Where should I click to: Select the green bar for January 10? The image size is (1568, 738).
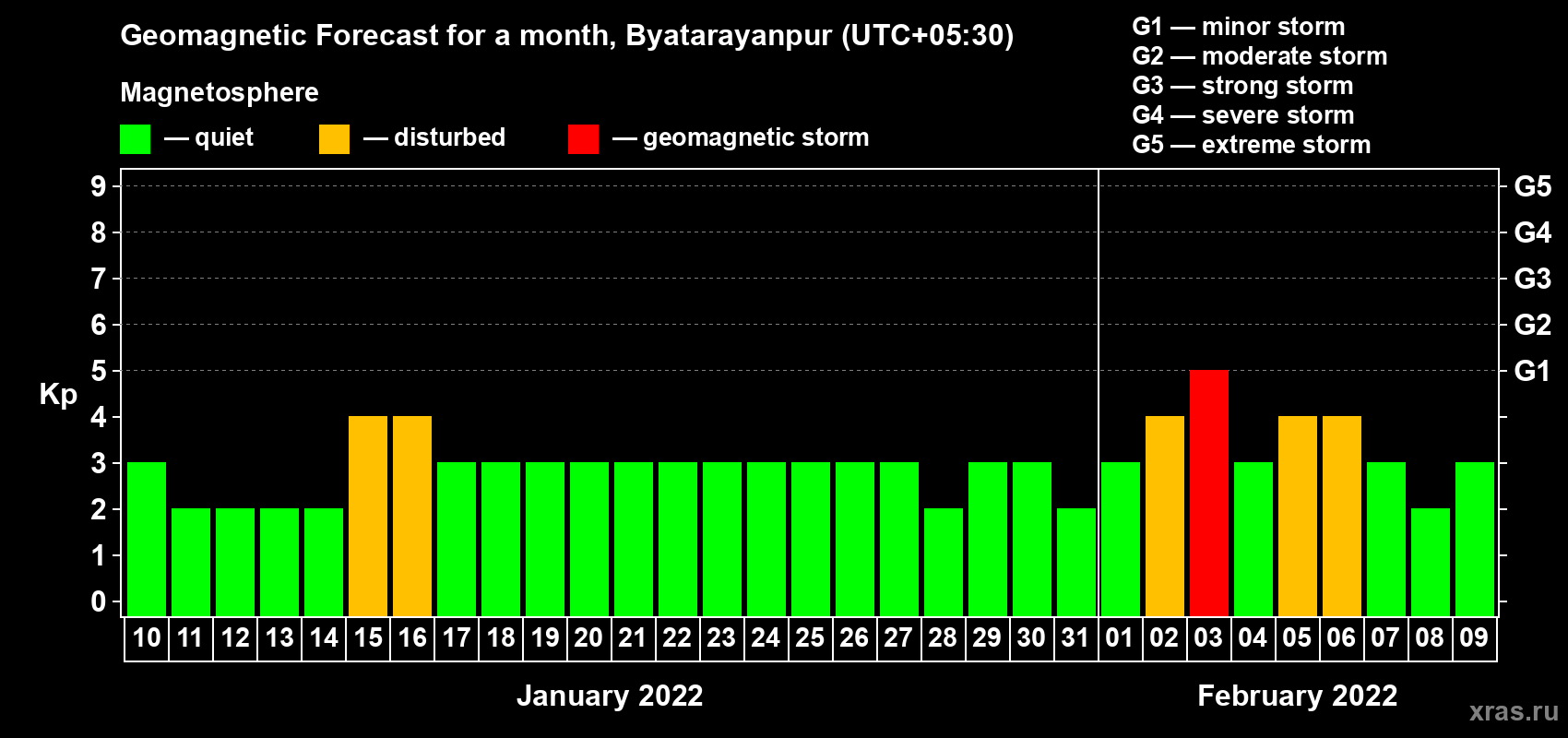tap(147, 539)
